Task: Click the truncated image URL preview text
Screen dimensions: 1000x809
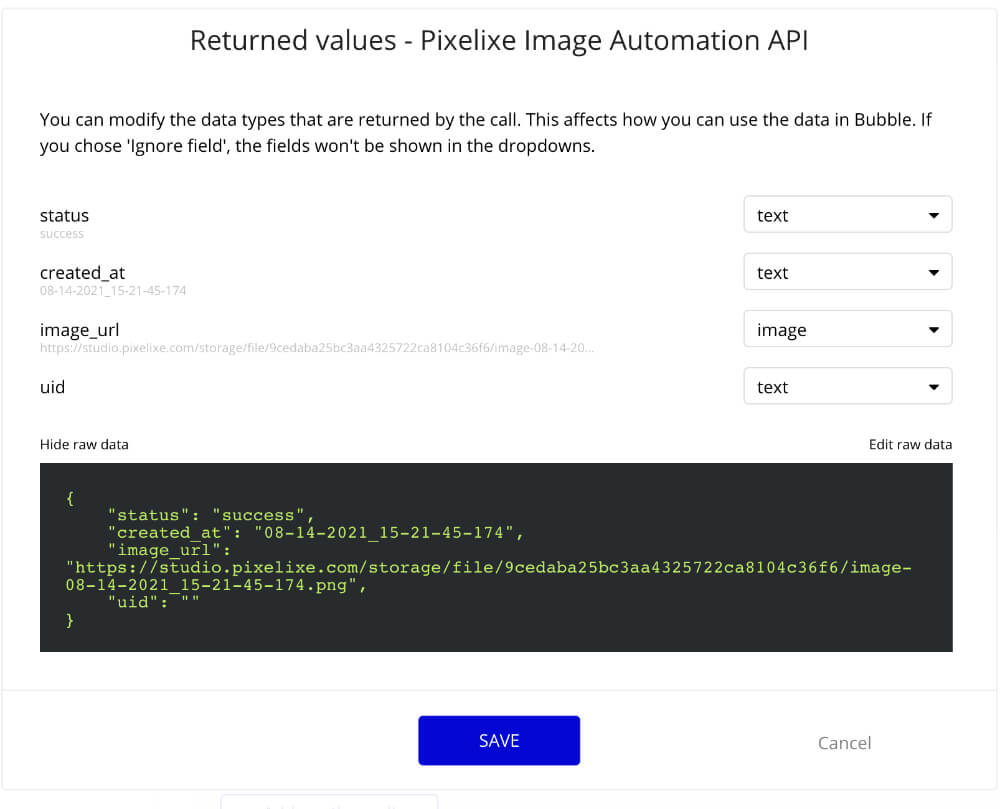Action: pyautogui.click(x=319, y=348)
